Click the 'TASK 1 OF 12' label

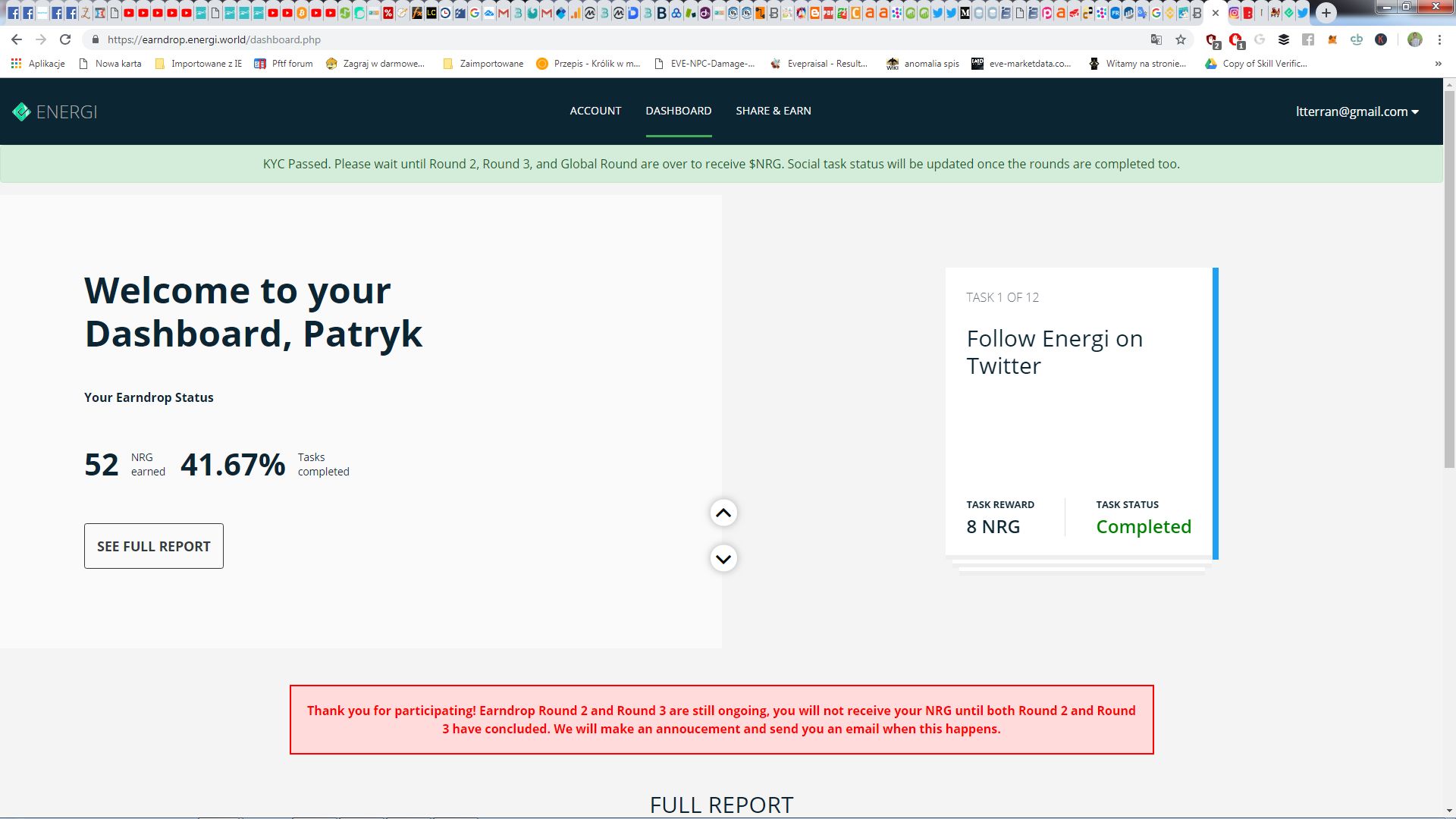(x=1003, y=297)
